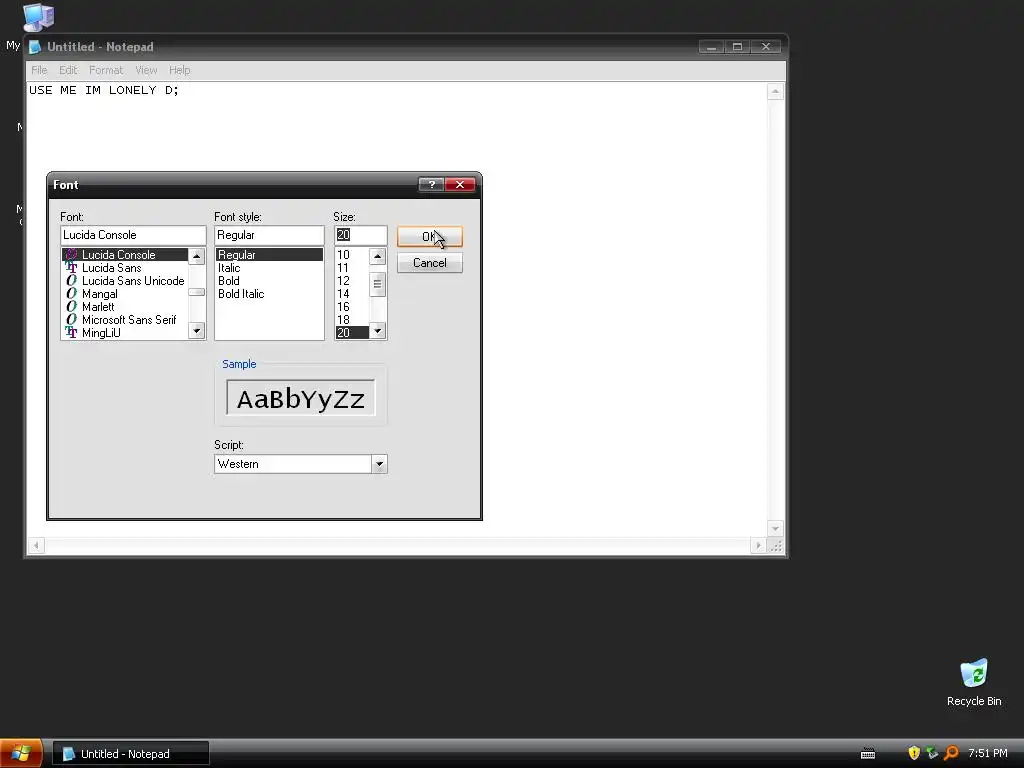Open the View menu in Notepad
Screen dimensions: 1024x768
pos(146,70)
